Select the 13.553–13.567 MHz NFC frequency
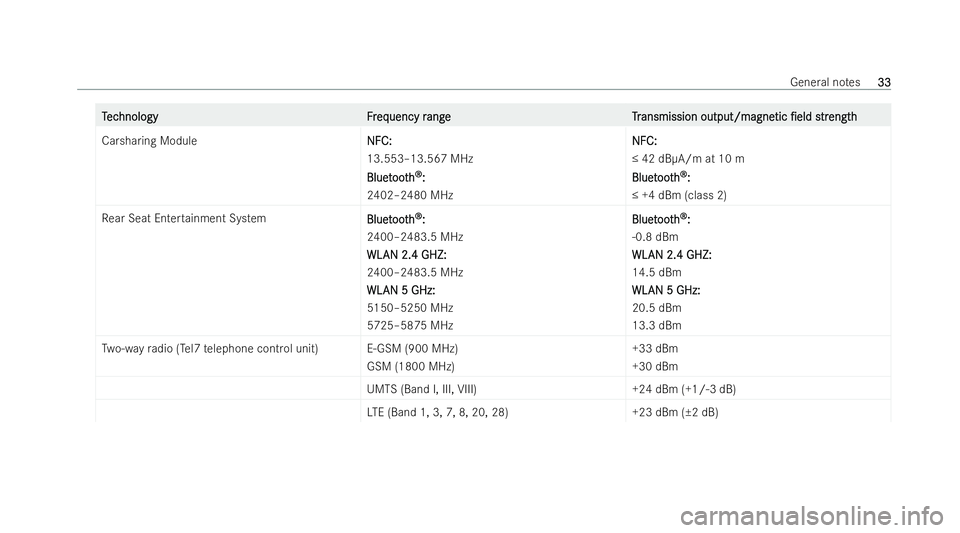The image size is (960, 533). 420,158
